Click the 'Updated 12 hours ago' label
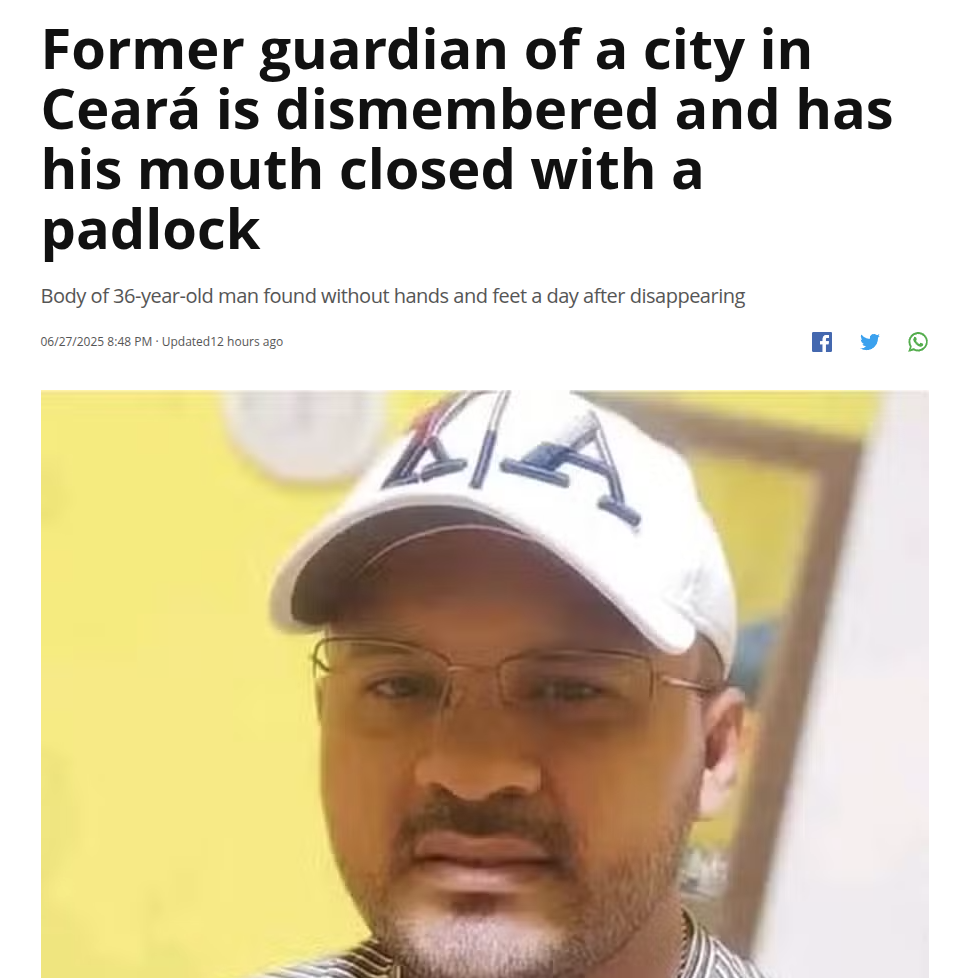The image size is (971, 978). tap(223, 342)
